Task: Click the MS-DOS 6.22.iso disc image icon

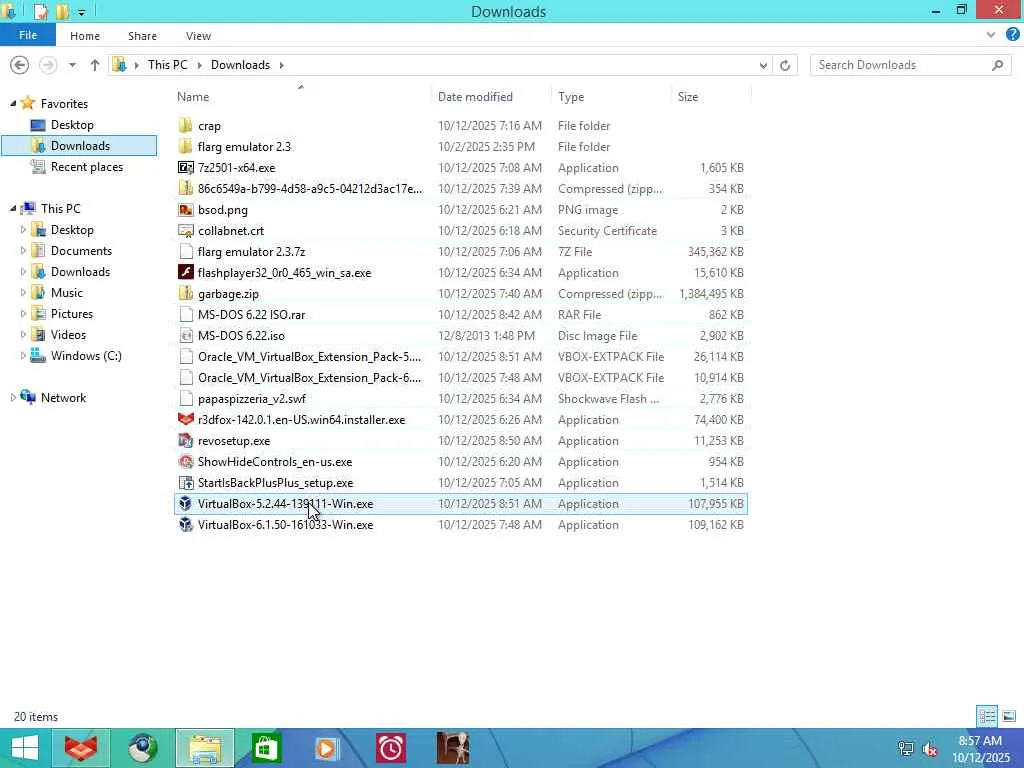Action: (x=185, y=336)
